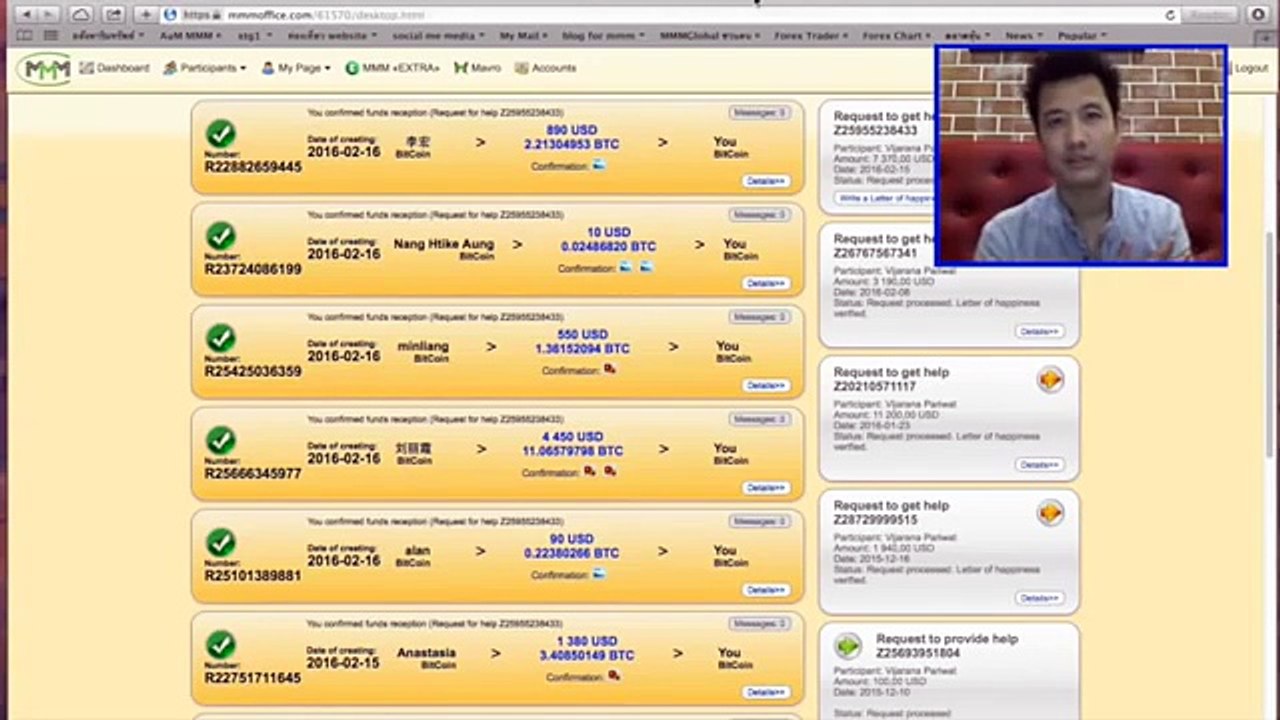Click green checkmark on order R22882659445

coord(221,133)
